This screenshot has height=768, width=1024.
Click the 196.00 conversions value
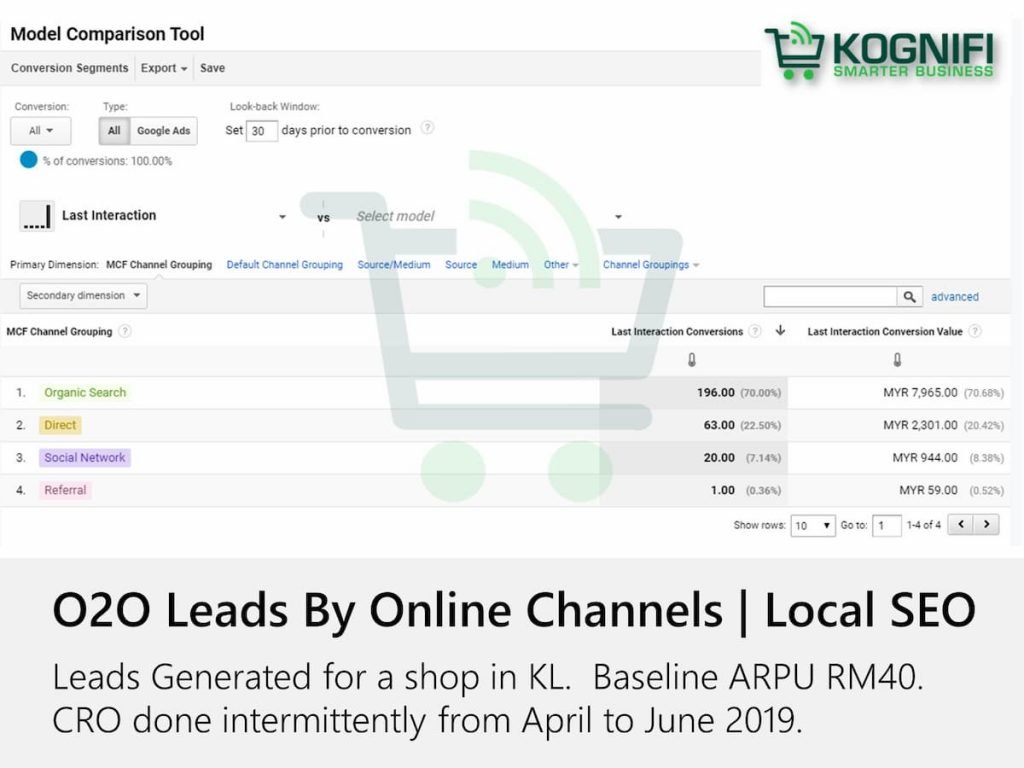coord(716,392)
